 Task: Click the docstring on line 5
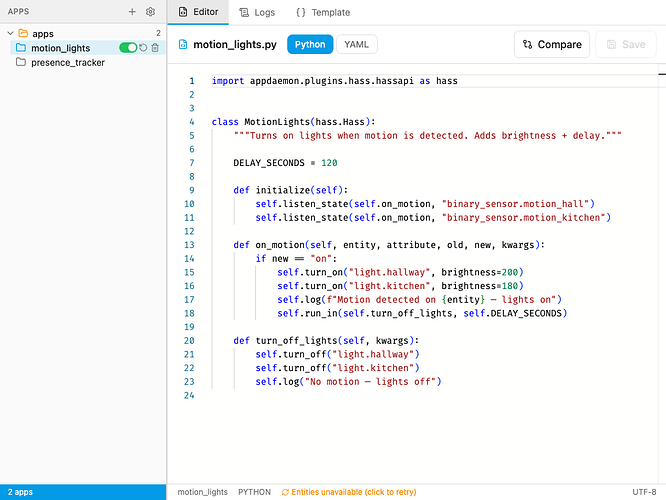(x=427, y=136)
